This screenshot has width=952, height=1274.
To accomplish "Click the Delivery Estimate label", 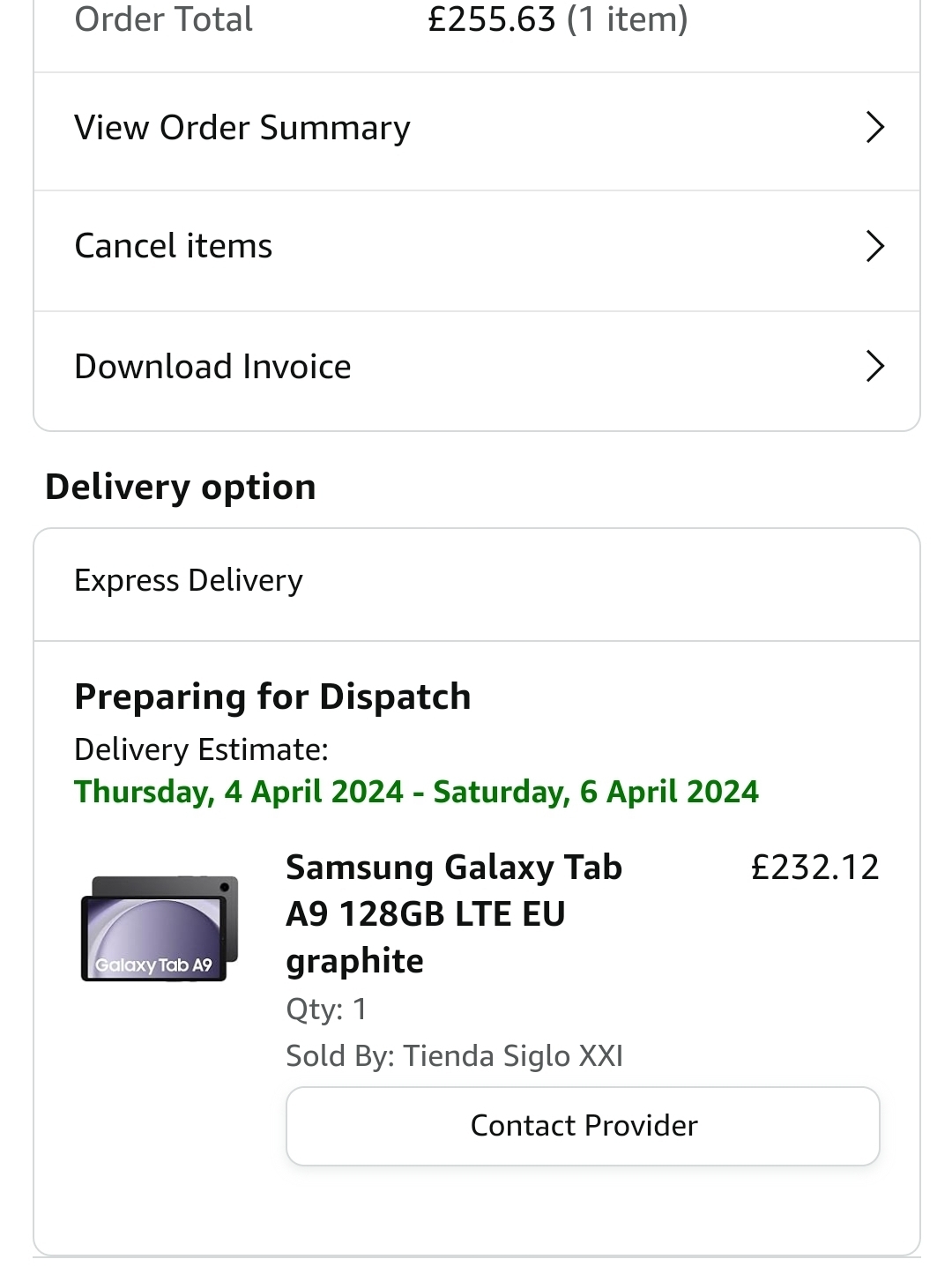I will tap(201, 749).
